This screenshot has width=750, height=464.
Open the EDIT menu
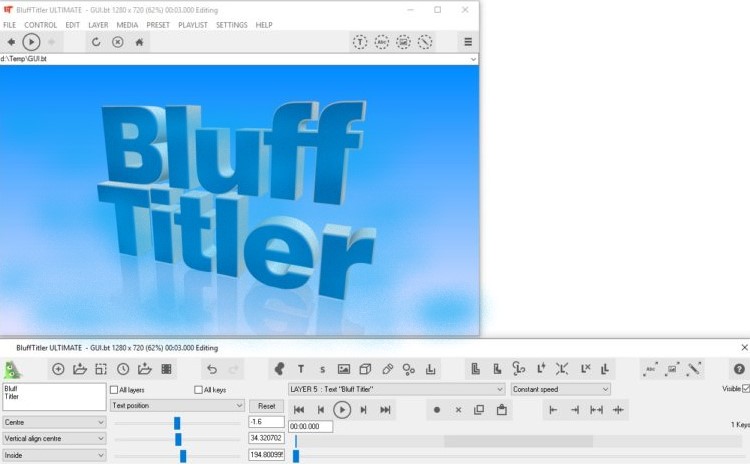[73, 25]
